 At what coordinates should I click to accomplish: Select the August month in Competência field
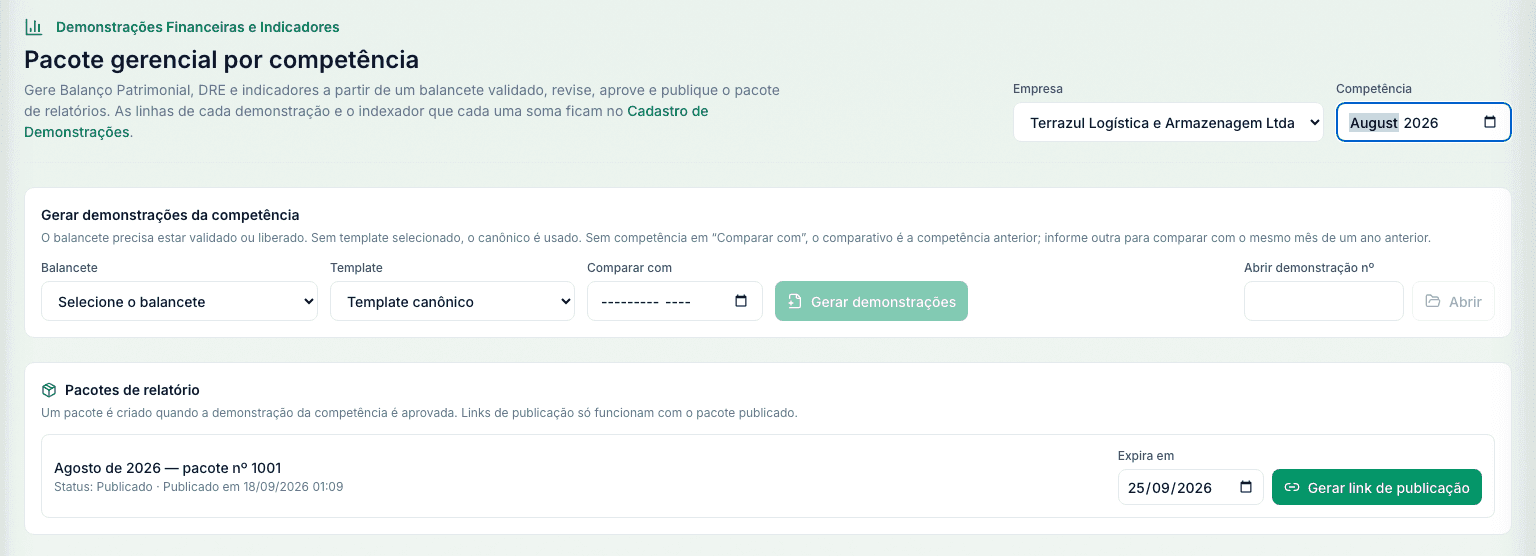pos(1373,123)
